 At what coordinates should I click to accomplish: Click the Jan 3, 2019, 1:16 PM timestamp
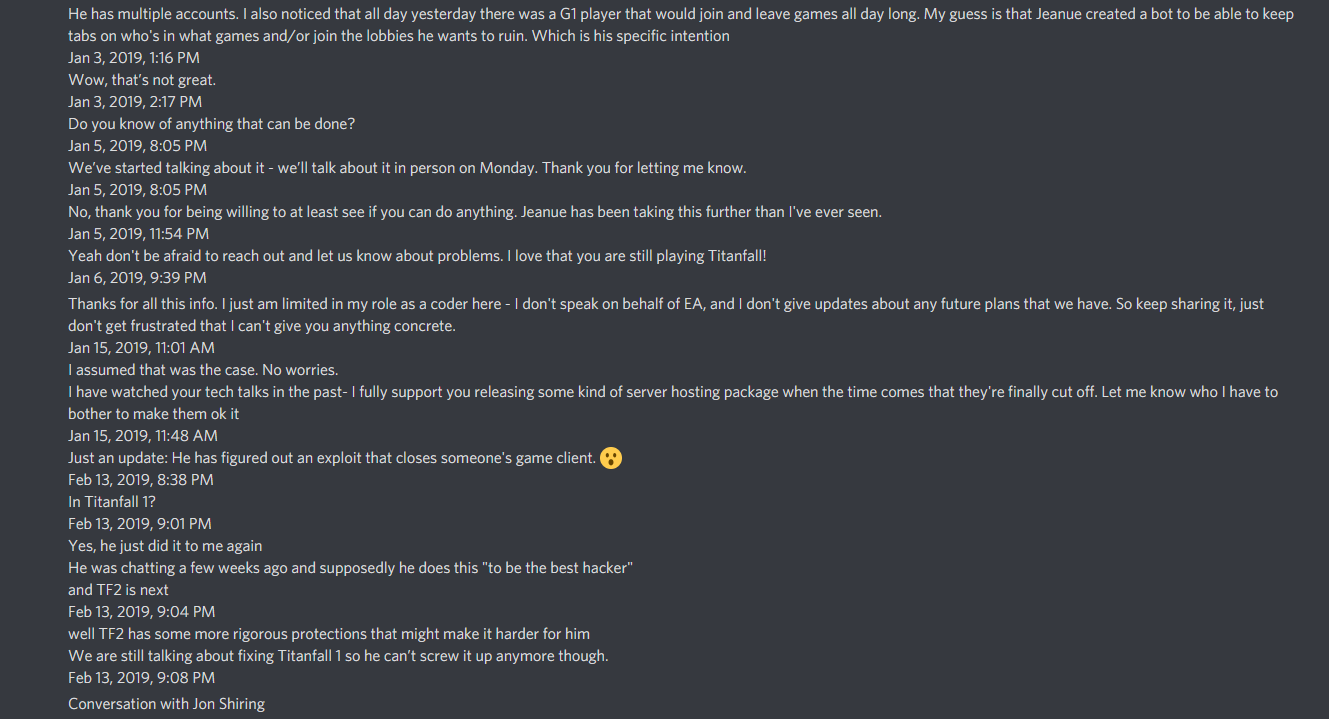point(134,58)
